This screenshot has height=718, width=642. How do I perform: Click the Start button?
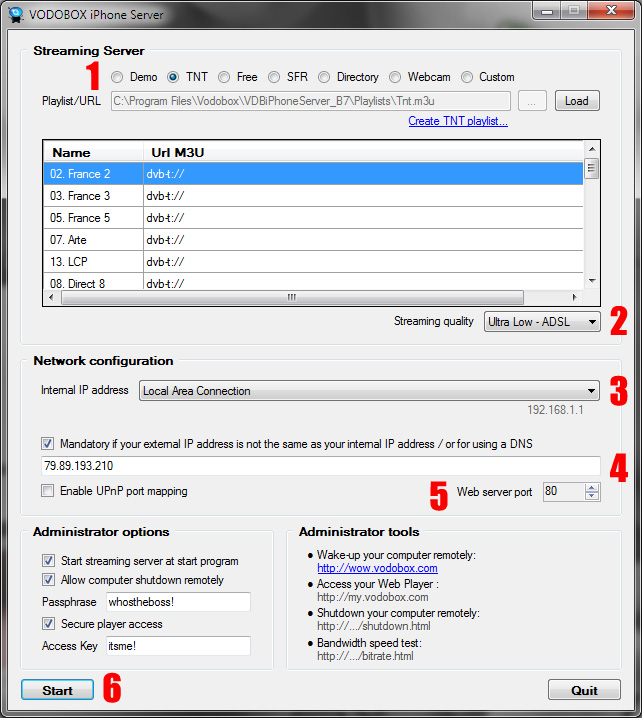(57, 690)
